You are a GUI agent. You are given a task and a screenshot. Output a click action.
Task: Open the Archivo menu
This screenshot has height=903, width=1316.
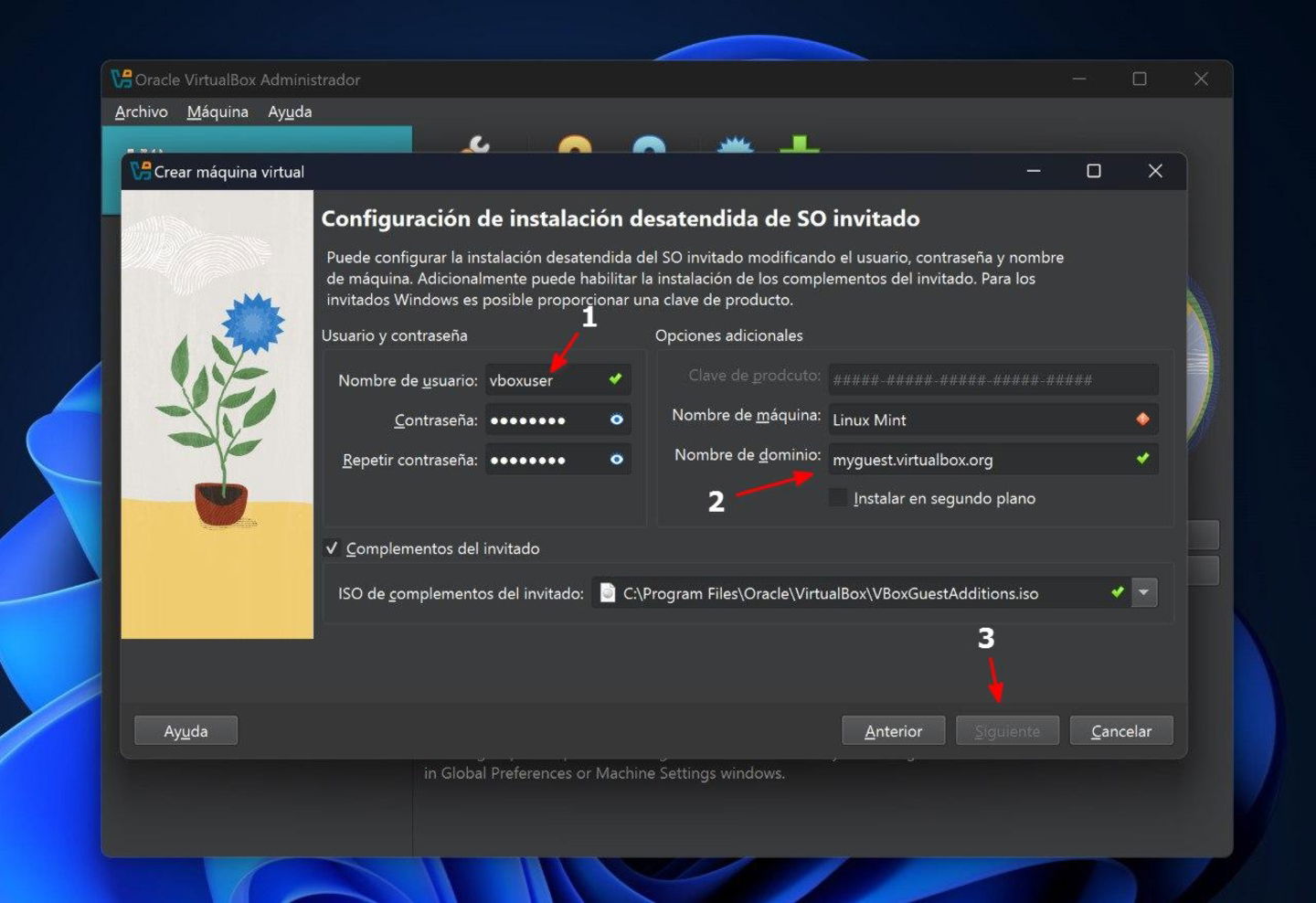click(142, 112)
